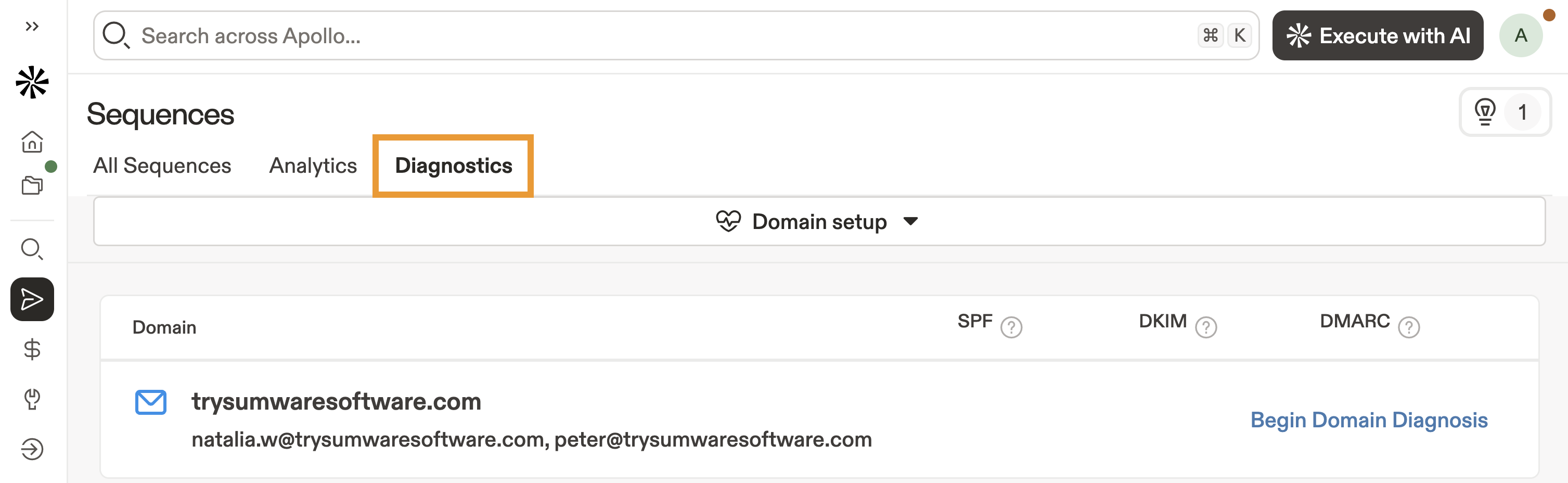Select the paper plane Sequences icon

click(32, 299)
